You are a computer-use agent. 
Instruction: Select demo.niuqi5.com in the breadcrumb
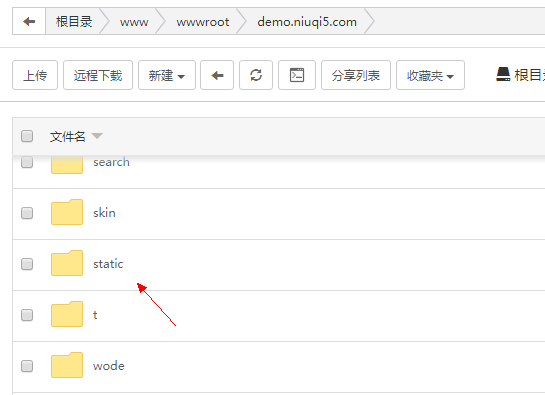307,22
